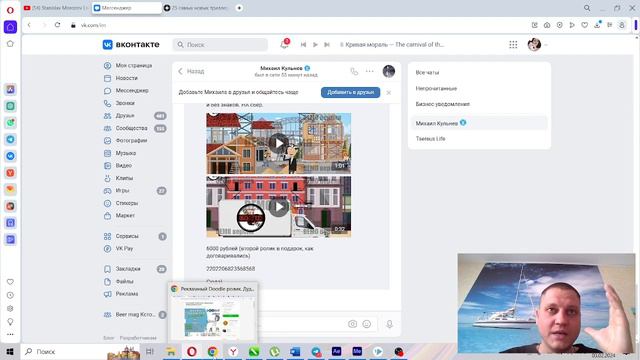Skip to previous track in VK header
This screenshot has width=640, height=360.
click(x=303, y=44)
